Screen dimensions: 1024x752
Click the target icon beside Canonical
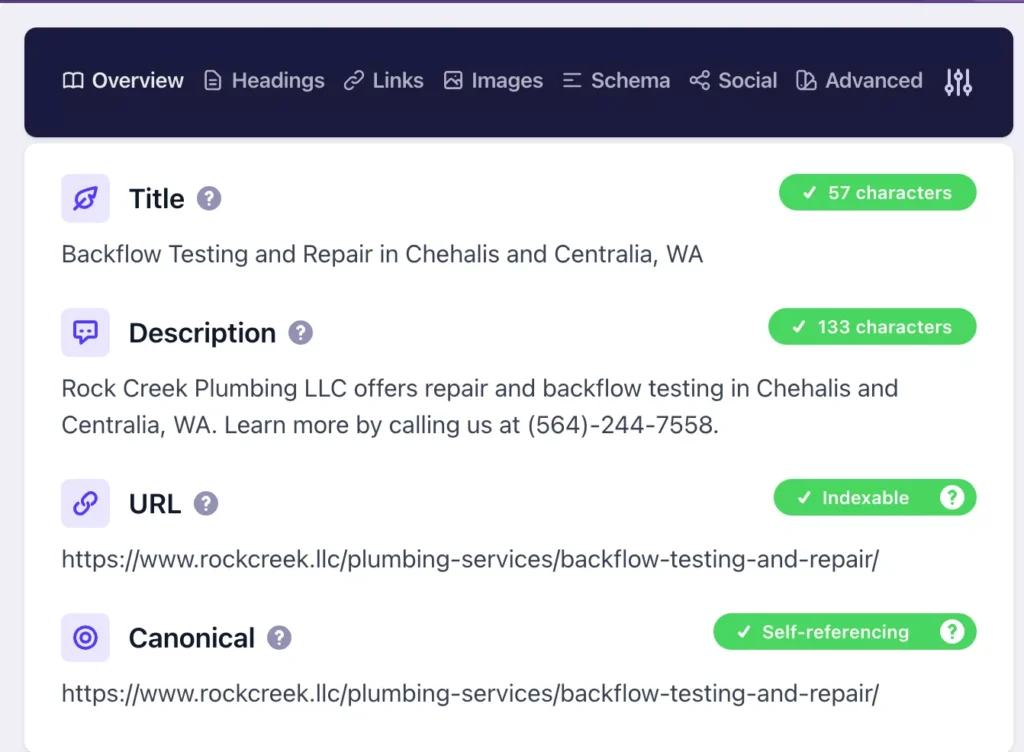pos(85,637)
